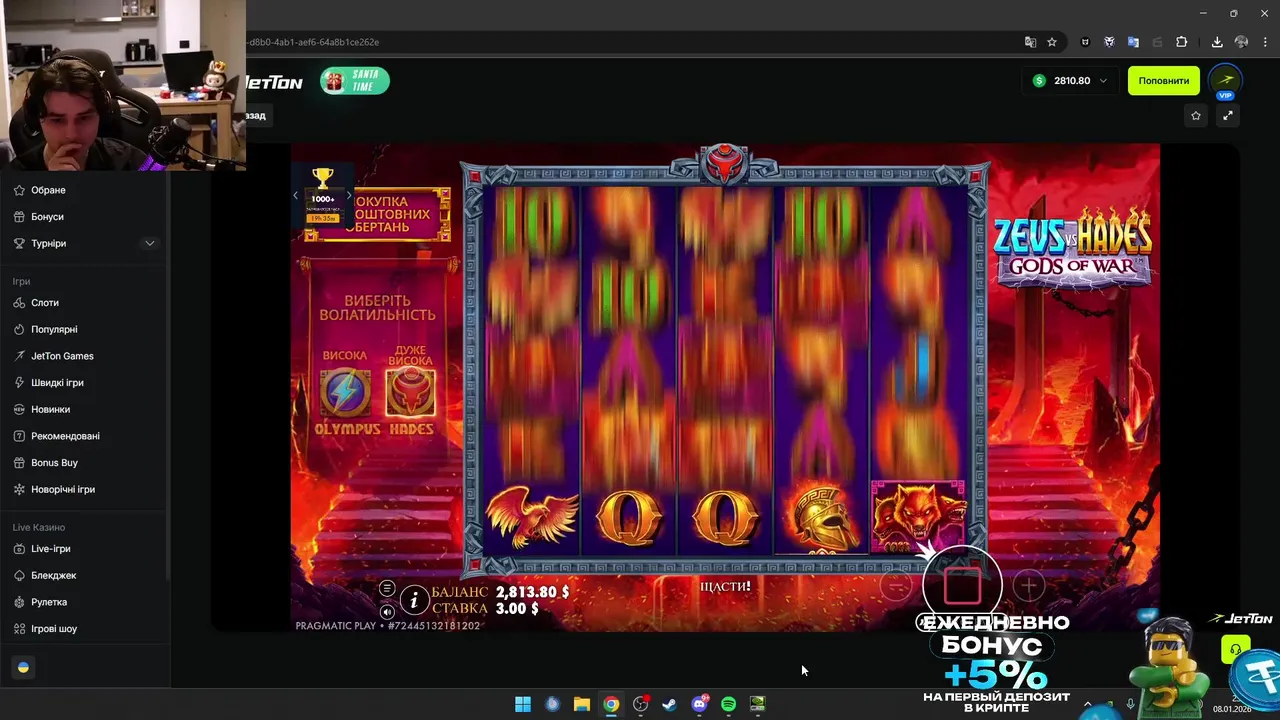Select Olympus high volatility

click(x=346, y=392)
